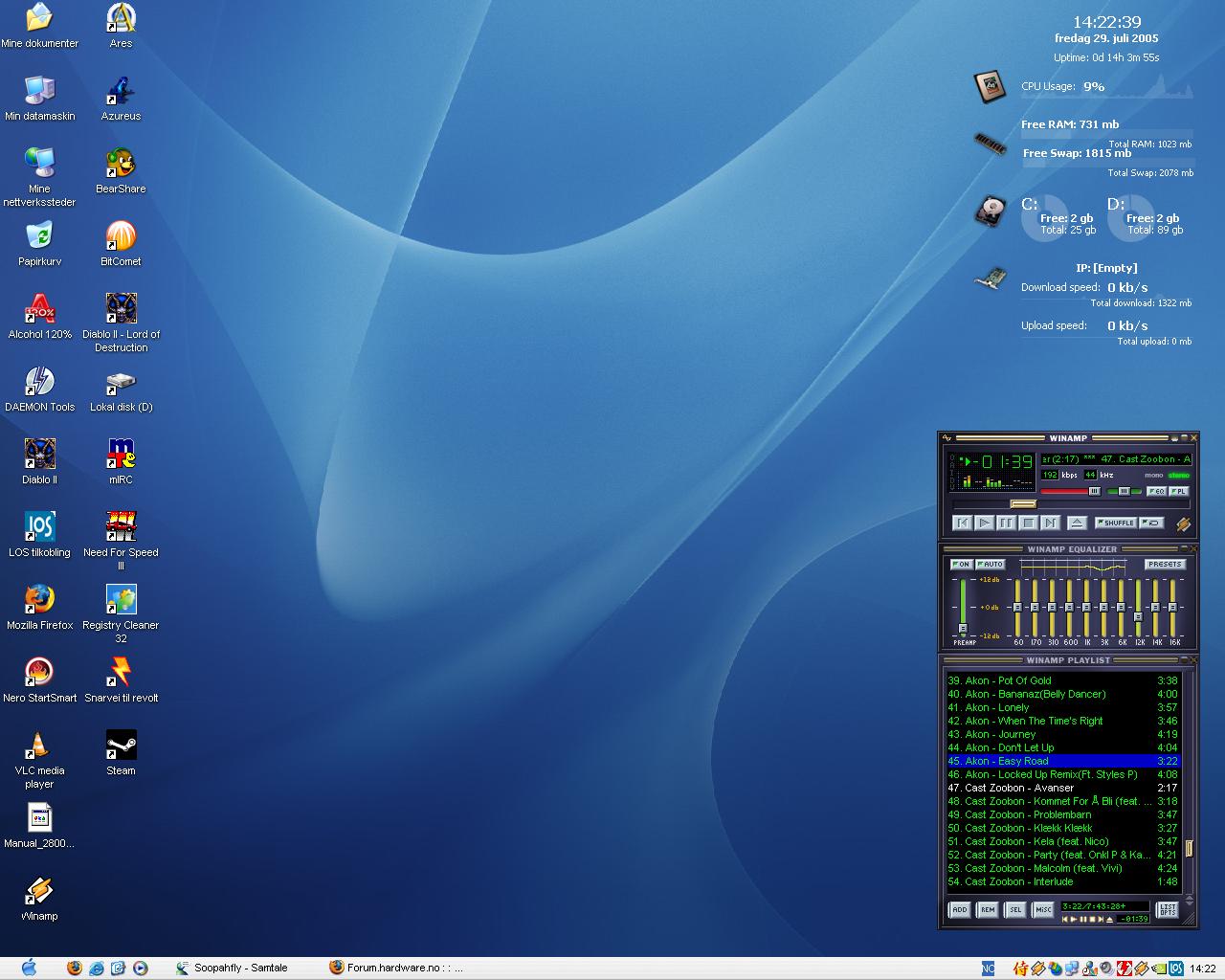
Task: Click the 60 Hz equalizer band slider
Action: pyautogui.click(x=1017, y=608)
